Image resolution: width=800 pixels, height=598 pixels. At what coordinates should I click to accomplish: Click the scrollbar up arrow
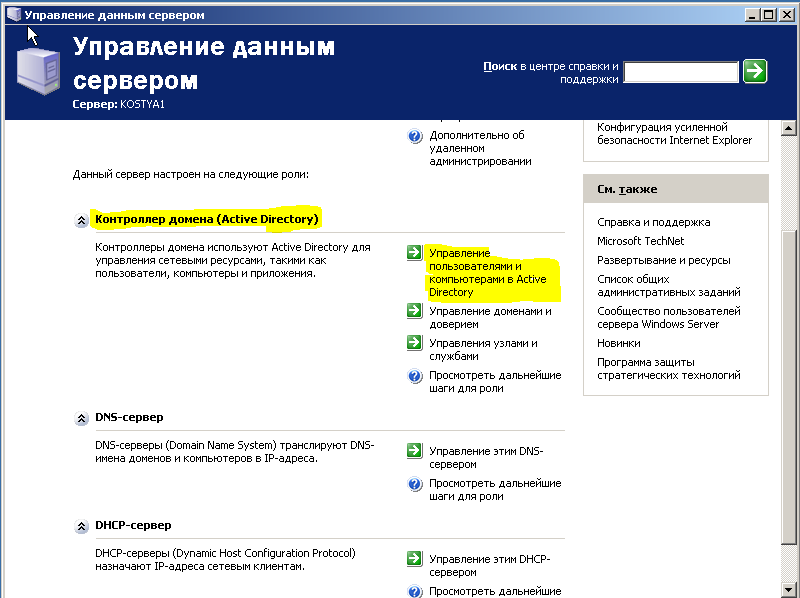coord(788,128)
